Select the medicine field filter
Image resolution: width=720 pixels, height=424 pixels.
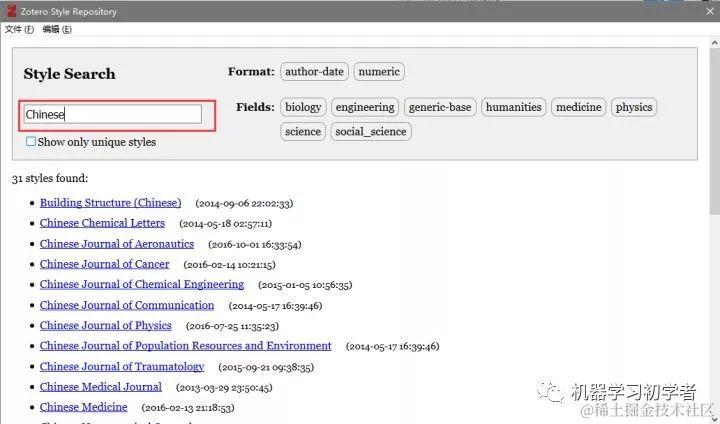[x=579, y=107]
